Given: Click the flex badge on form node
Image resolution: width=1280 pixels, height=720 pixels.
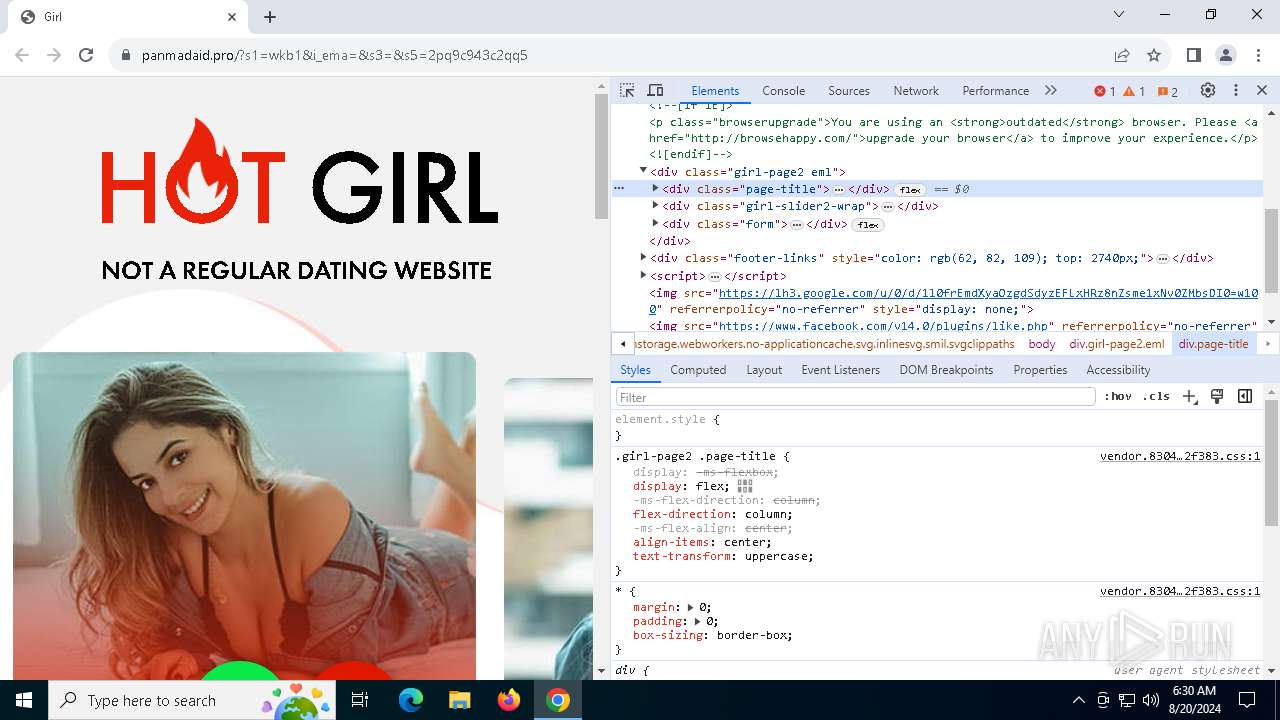Looking at the screenshot, I should click(868, 225).
